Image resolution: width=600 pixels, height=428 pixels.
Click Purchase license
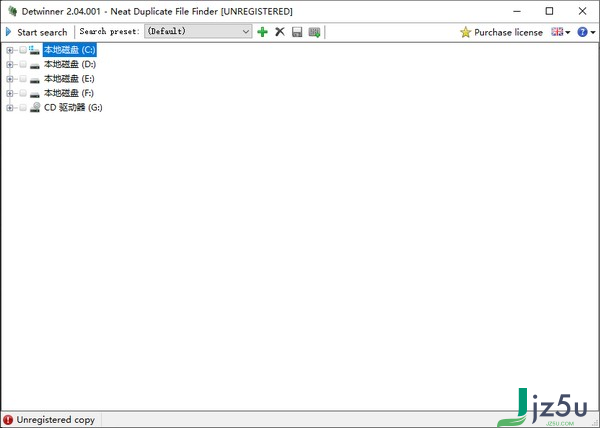pyautogui.click(x=501, y=32)
